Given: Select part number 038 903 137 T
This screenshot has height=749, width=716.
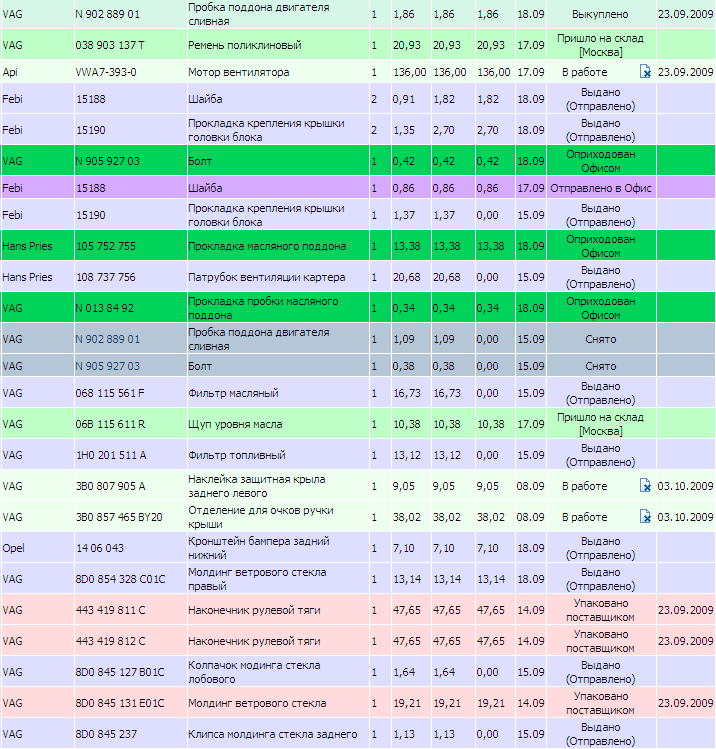Looking at the screenshot, I should 109,45.
